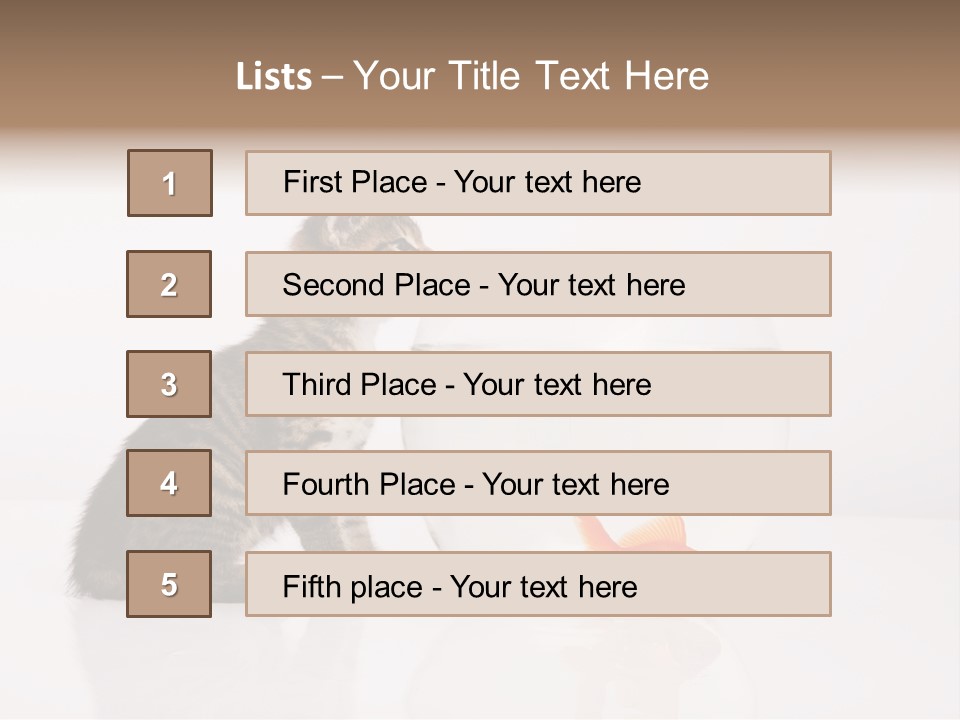This screenshot has height=720, width=960.
Task: Click the goldfish in the background image
Action: click(634, 533)
